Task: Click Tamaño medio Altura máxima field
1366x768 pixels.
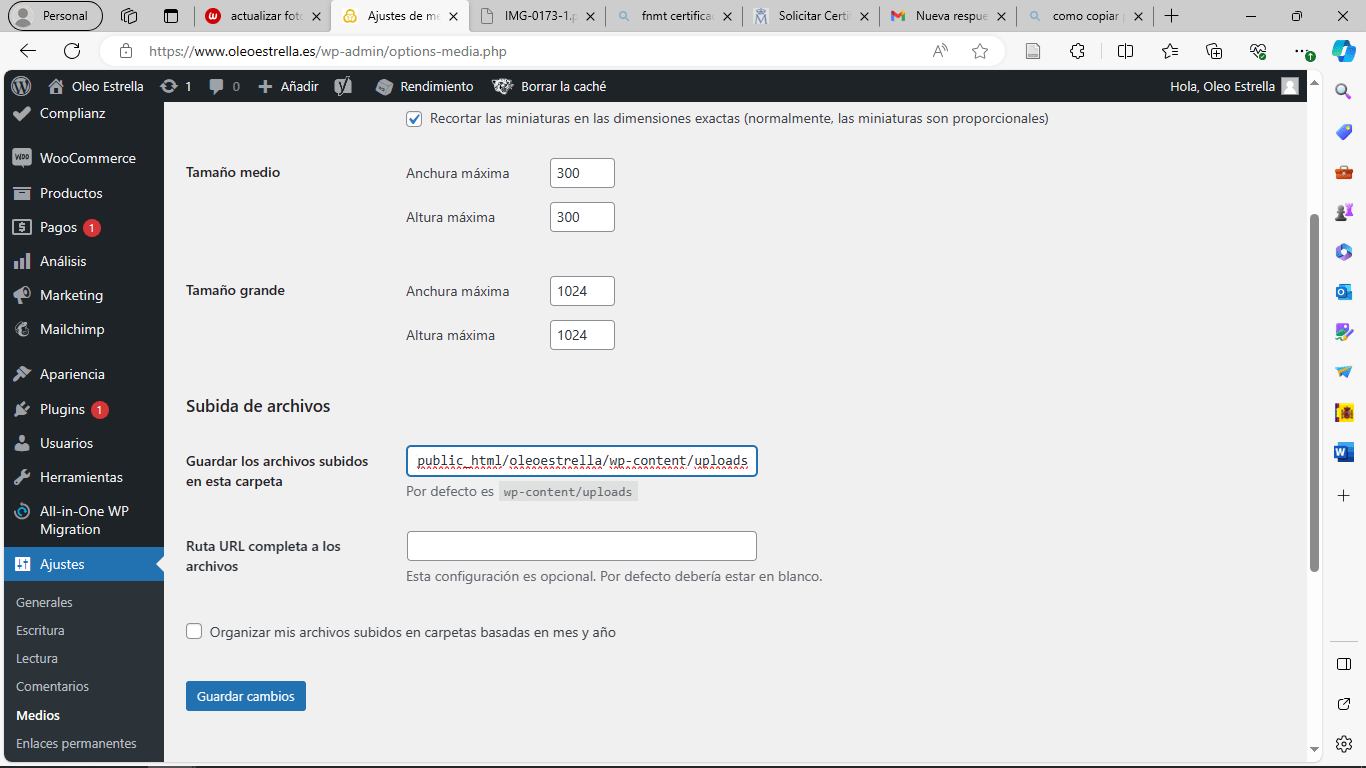Action: pos(582,217)
